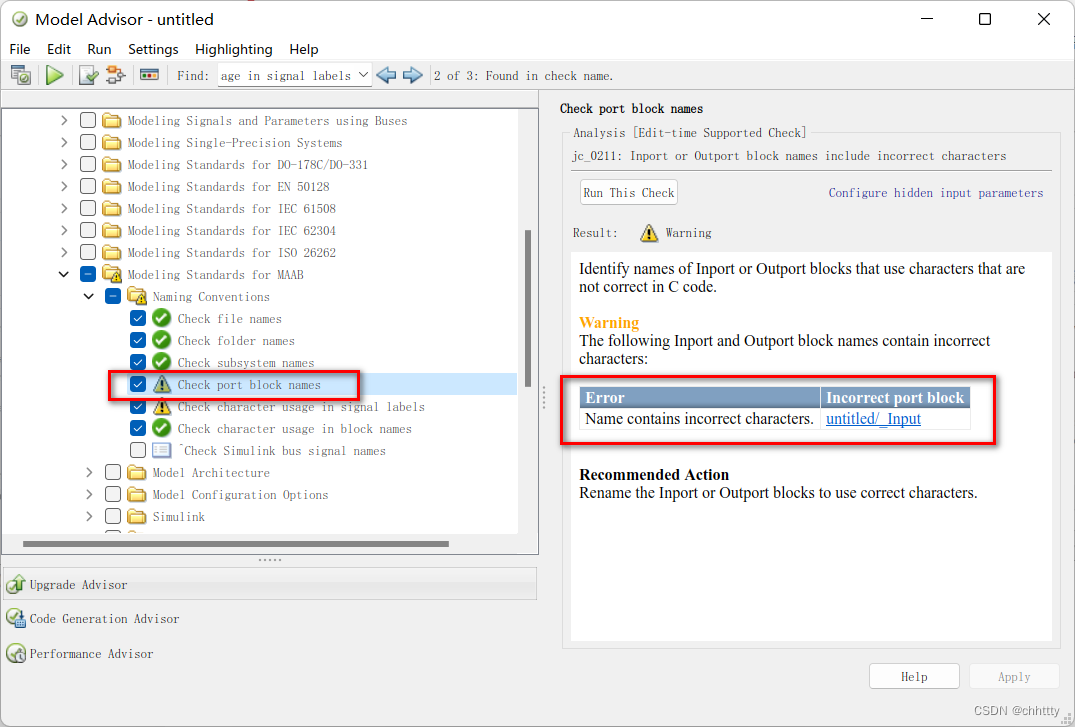The height and width of the screenshot is (727, 1075).
Task: Click the Modeling Standards for MAAB folder icon
Action: coord(112,274)
